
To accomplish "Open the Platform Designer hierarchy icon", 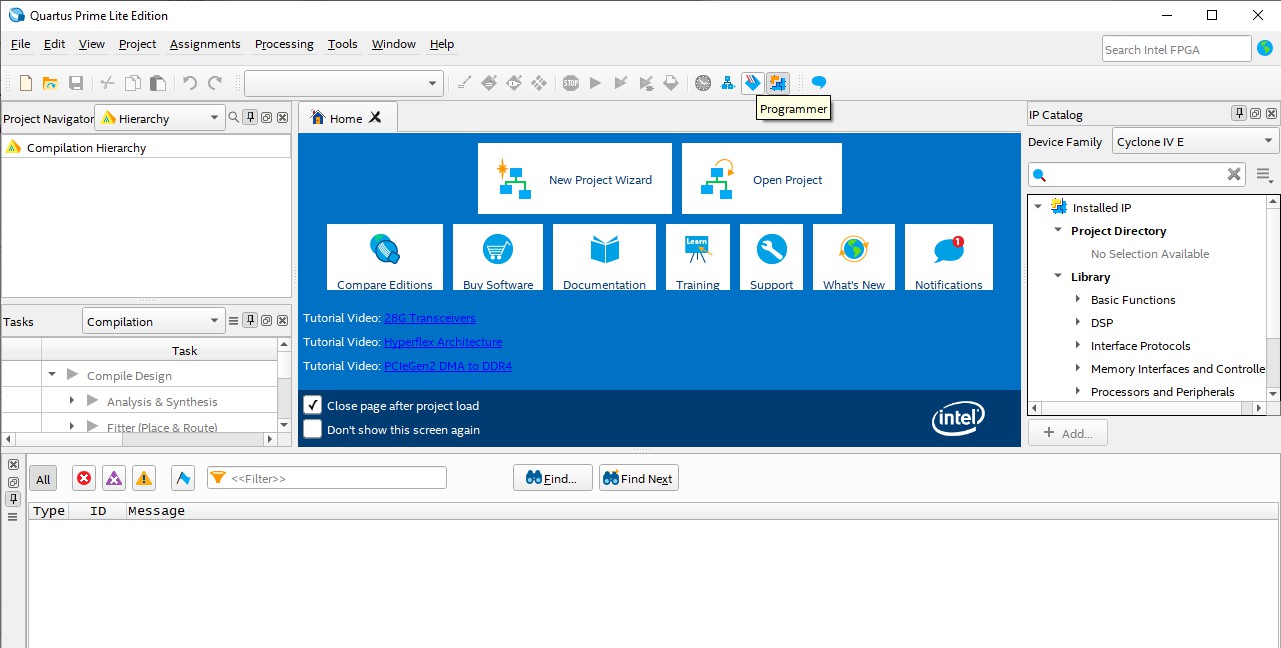I will [x=728, y=83].
